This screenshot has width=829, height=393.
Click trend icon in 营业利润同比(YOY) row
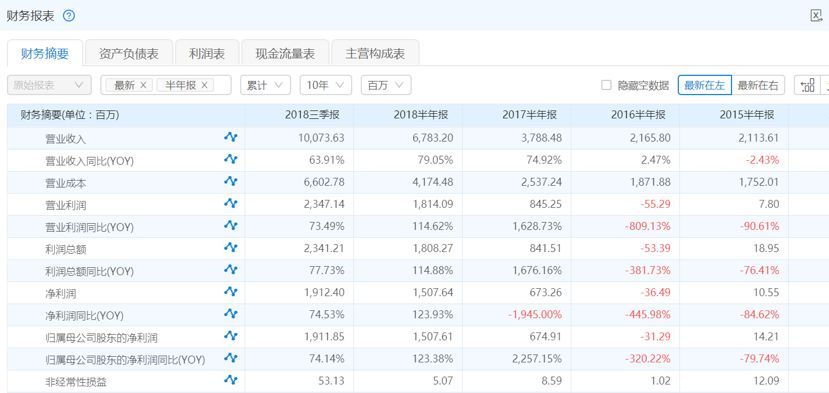[231, 225]
